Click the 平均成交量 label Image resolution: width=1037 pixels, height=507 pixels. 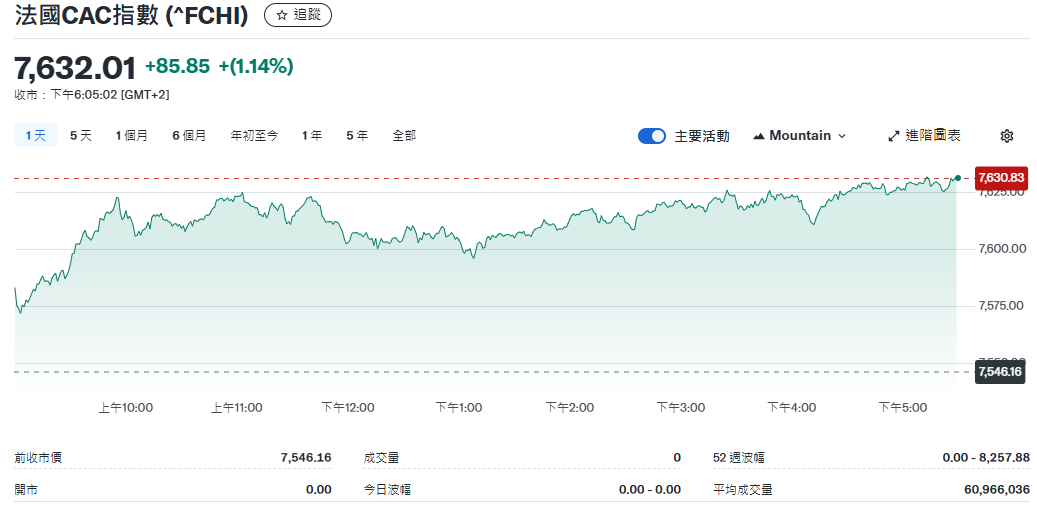tap(742, 490)
